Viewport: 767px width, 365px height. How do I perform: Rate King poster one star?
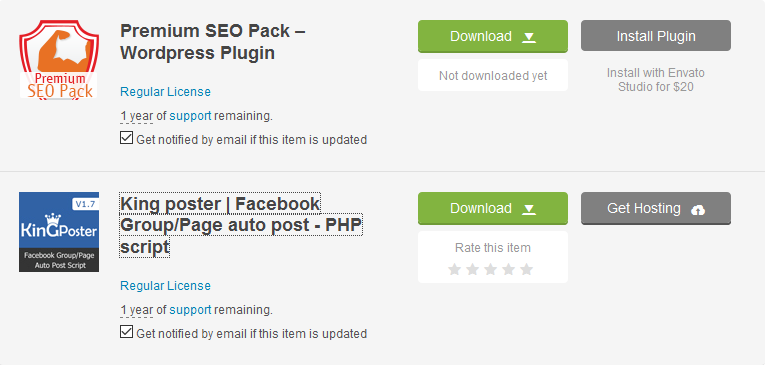pyautogui.click(x=454, y=269)
